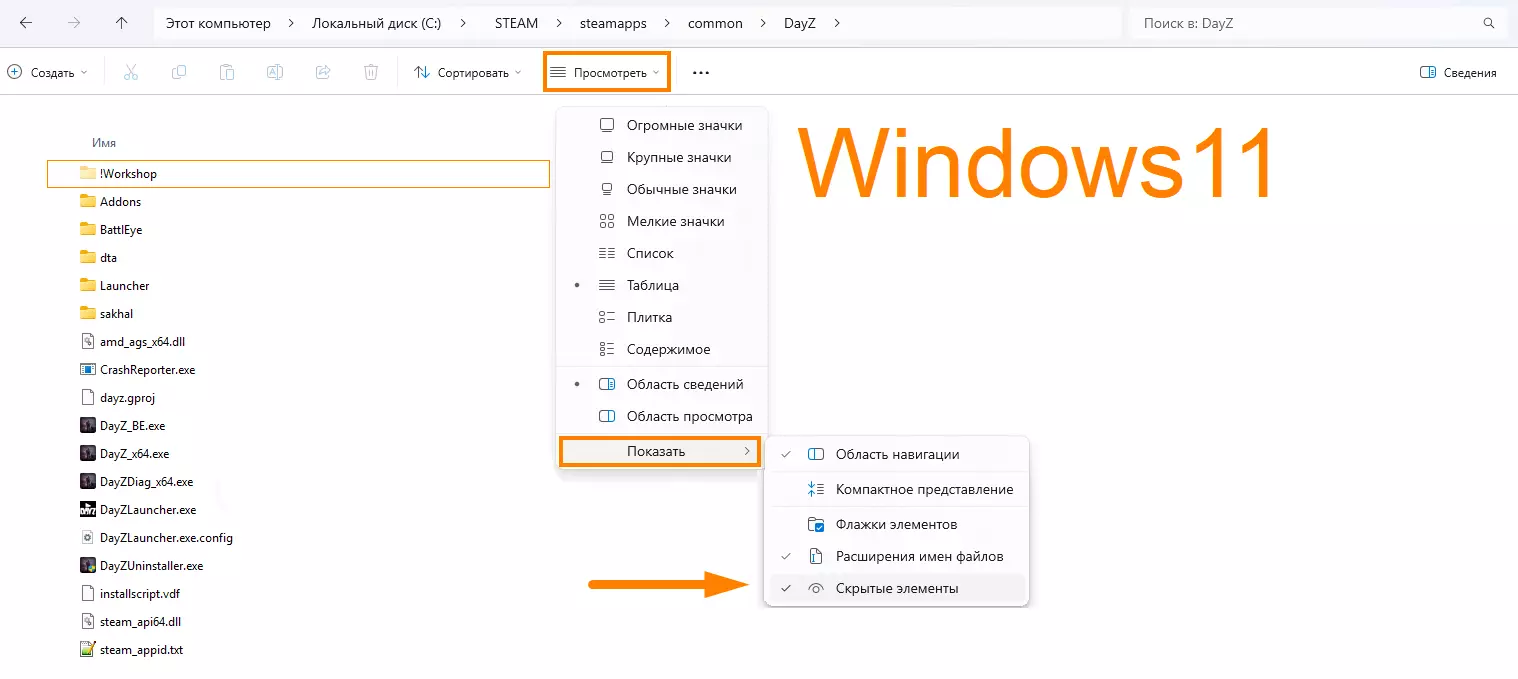This screenshot has width=1518, height=679.
Task: Expand chevron after Этот компьютер breadcrumb
Action: coord(291,23)
